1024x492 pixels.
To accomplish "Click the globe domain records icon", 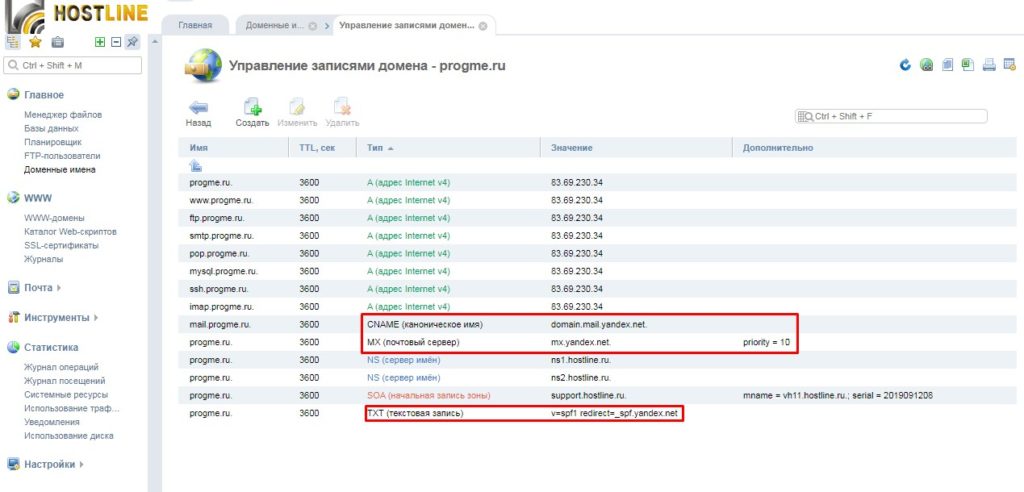I will coord(202,65).
